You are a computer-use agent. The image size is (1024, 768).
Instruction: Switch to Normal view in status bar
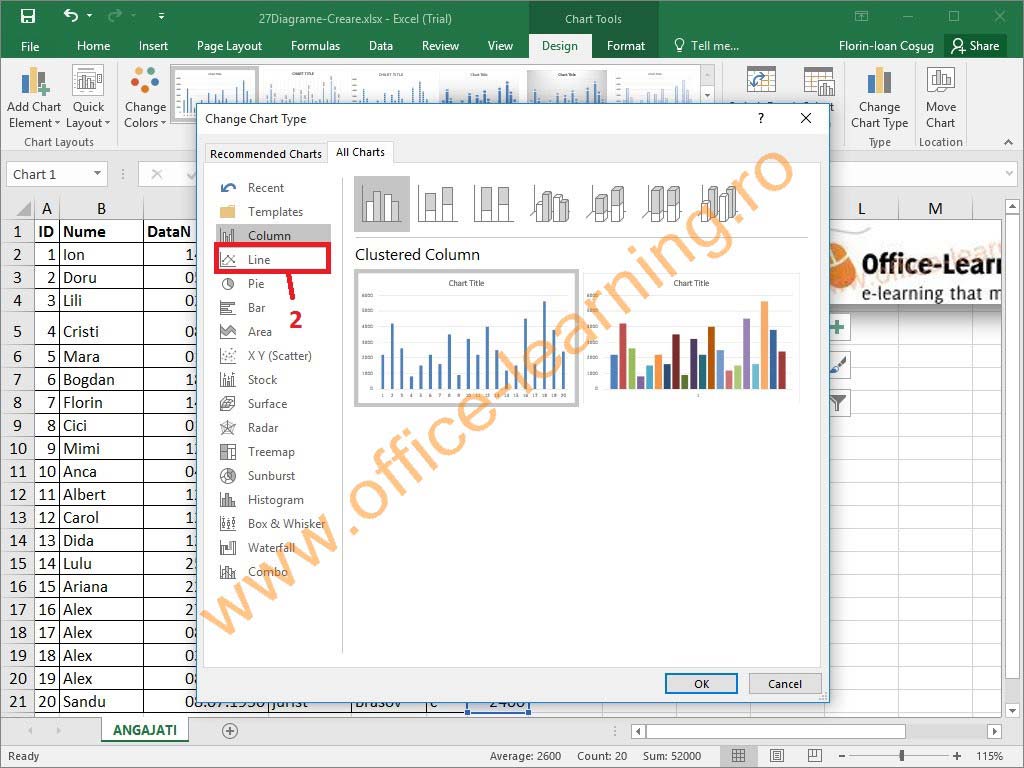(739, 756)
